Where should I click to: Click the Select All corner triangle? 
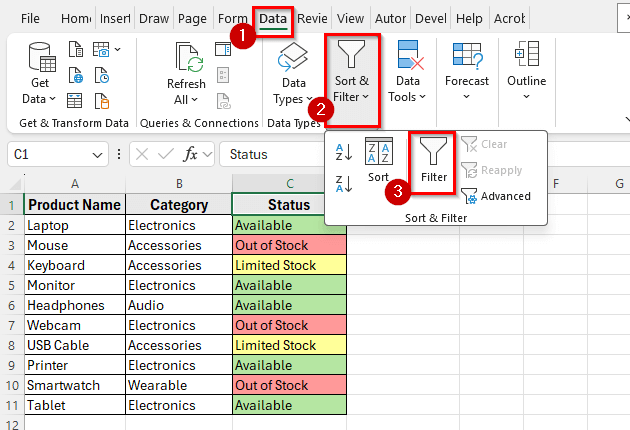[14, 184]
